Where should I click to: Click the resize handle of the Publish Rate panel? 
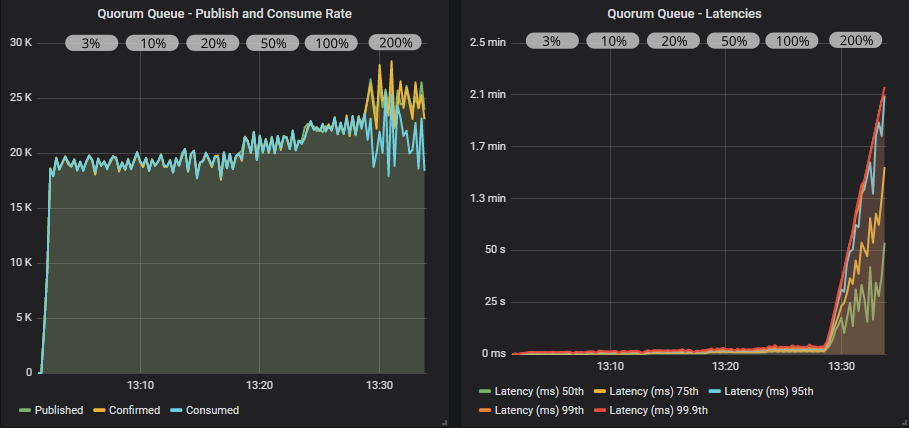pos(443,423)
